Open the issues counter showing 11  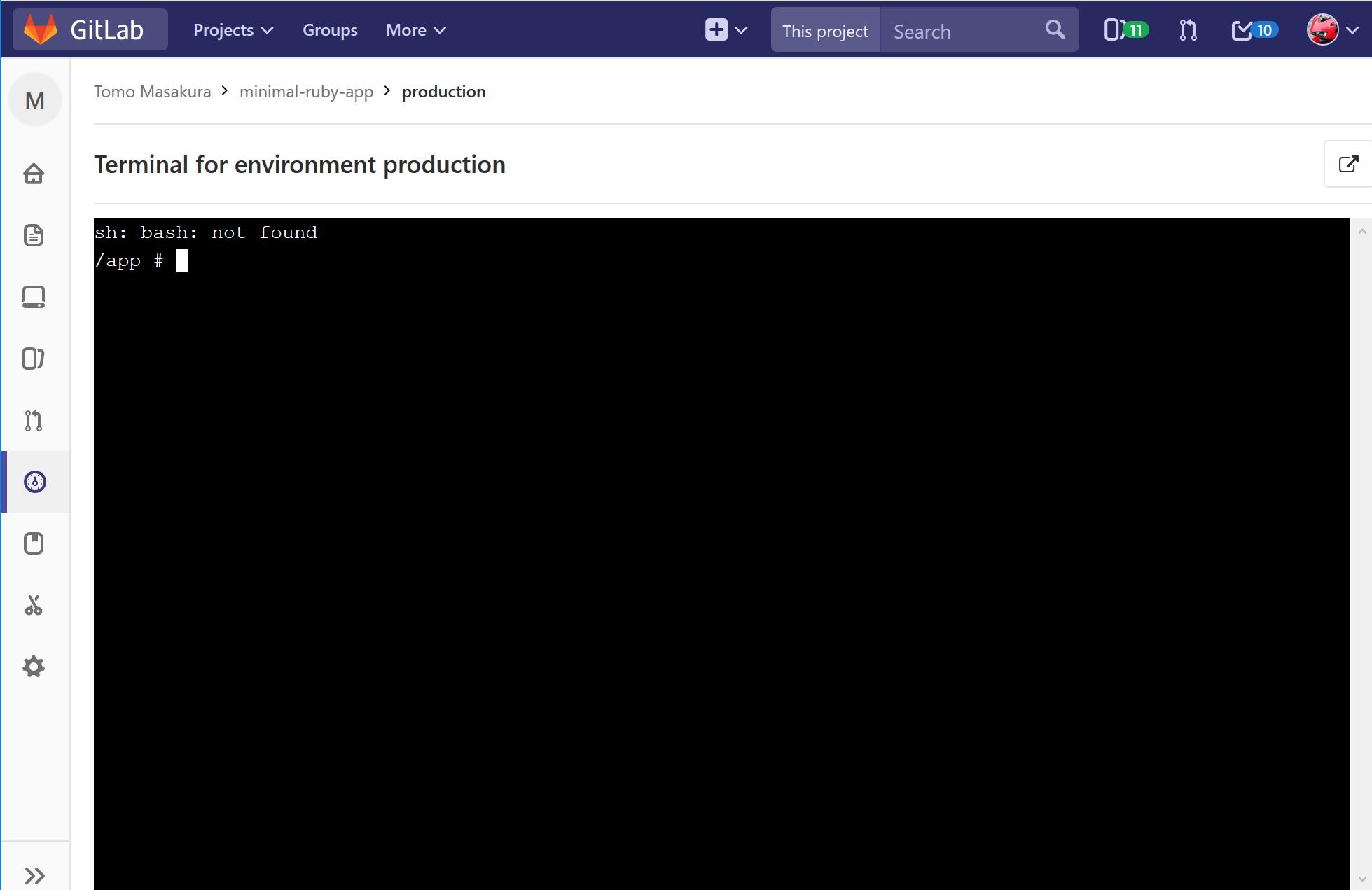coord(1123,29)
